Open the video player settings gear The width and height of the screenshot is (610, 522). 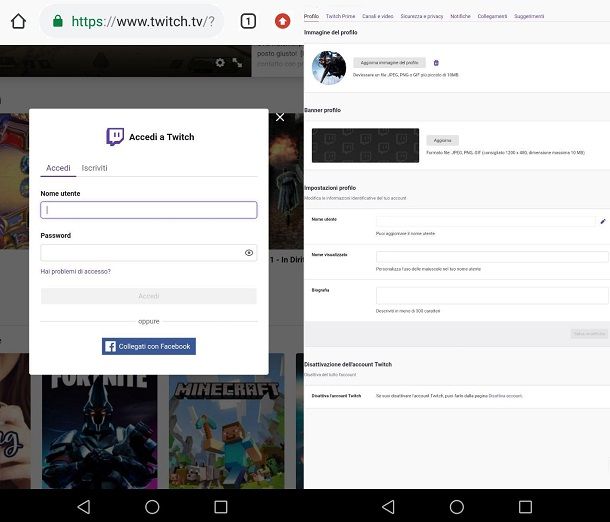click(220, 63)
